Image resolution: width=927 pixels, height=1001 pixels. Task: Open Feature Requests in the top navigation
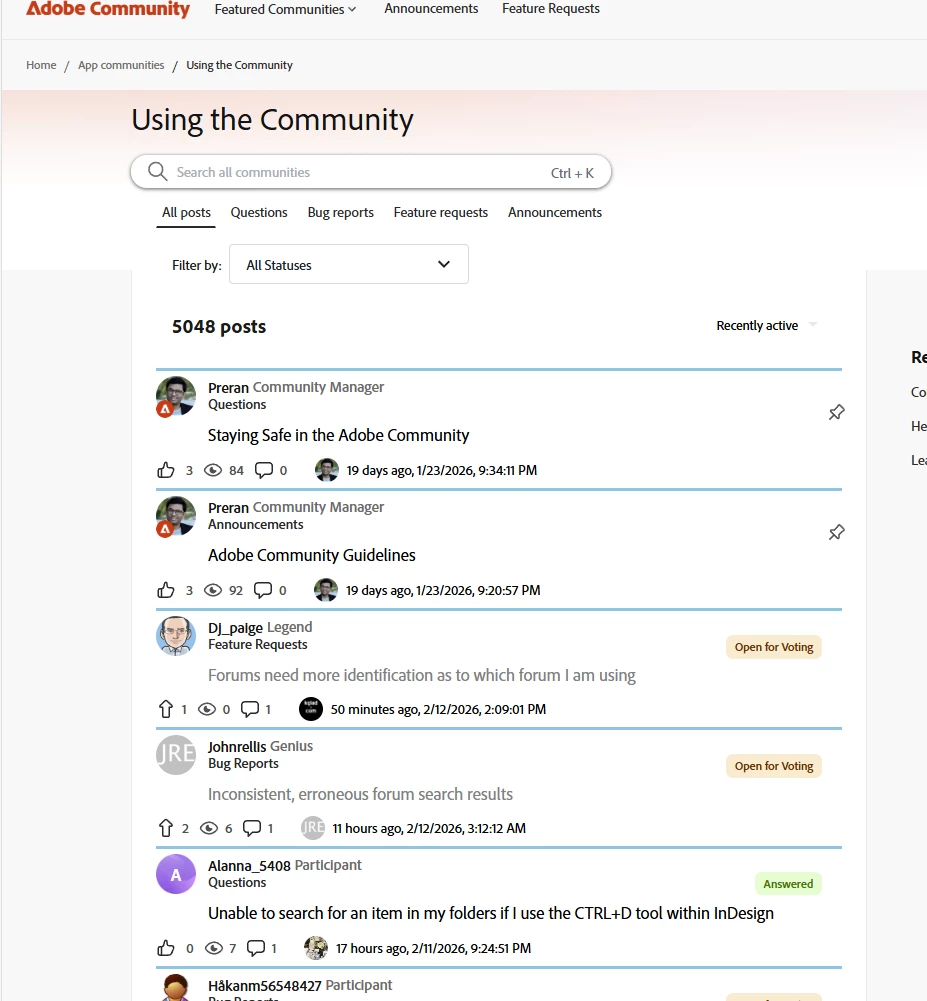[550, 9]
